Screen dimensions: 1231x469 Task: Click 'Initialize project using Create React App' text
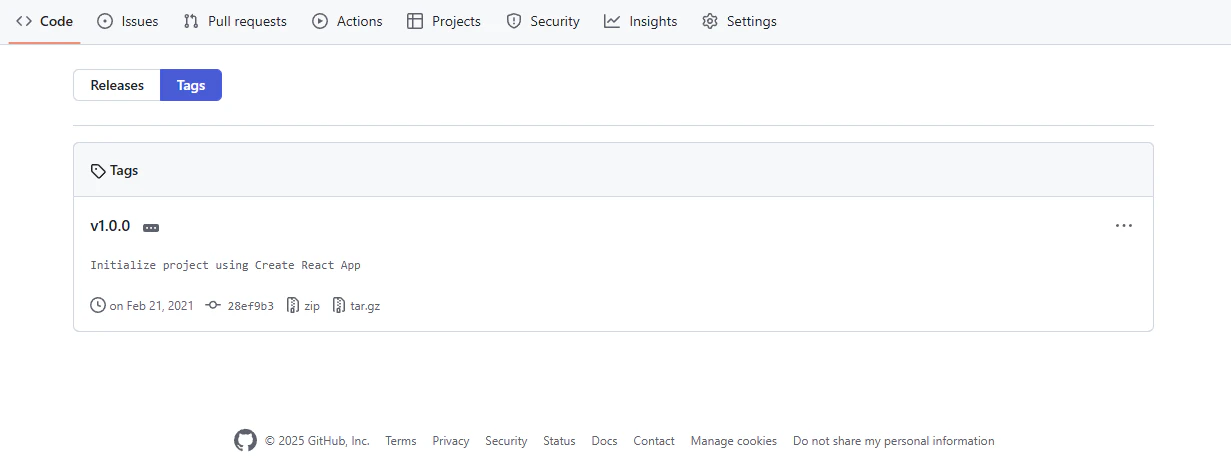(225, 265)
